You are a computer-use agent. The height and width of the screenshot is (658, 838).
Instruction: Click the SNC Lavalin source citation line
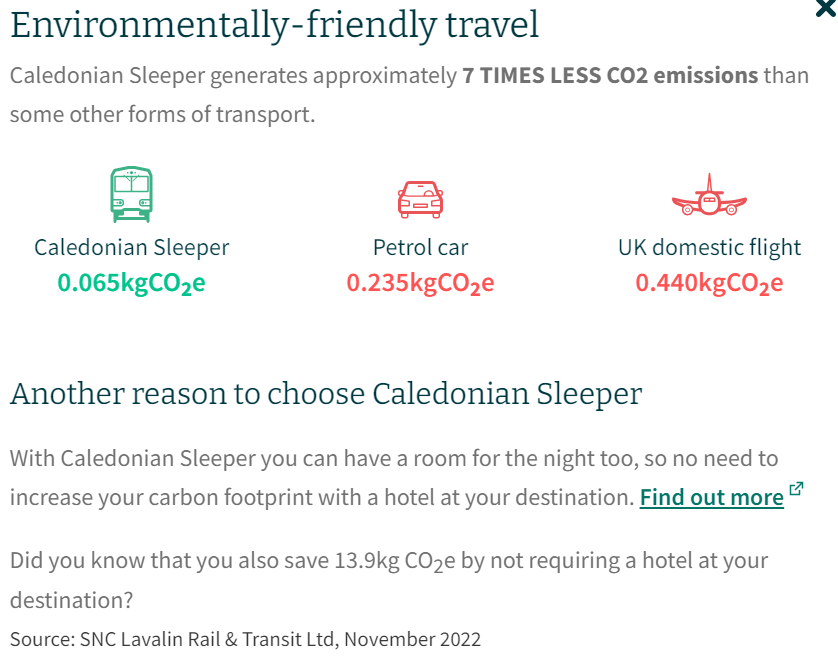click(245, 639)
